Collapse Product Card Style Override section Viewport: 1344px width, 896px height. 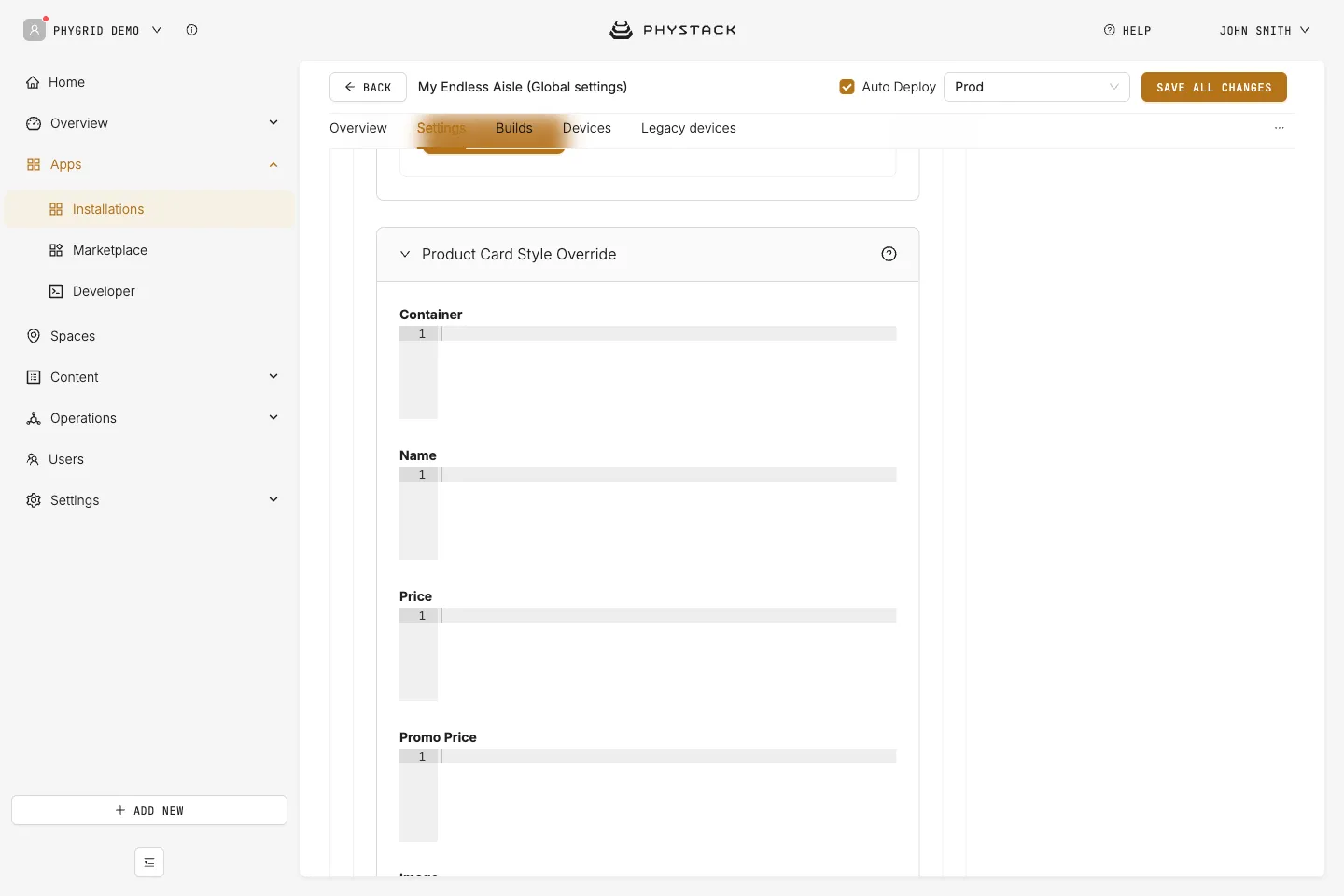pyautogui.click(x=405, y=254)
